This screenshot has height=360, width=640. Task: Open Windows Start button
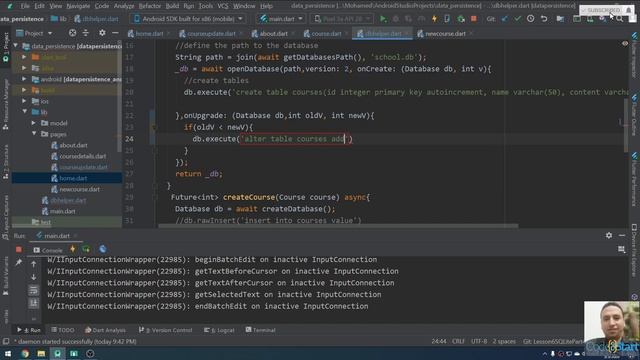tap(7, 353)
